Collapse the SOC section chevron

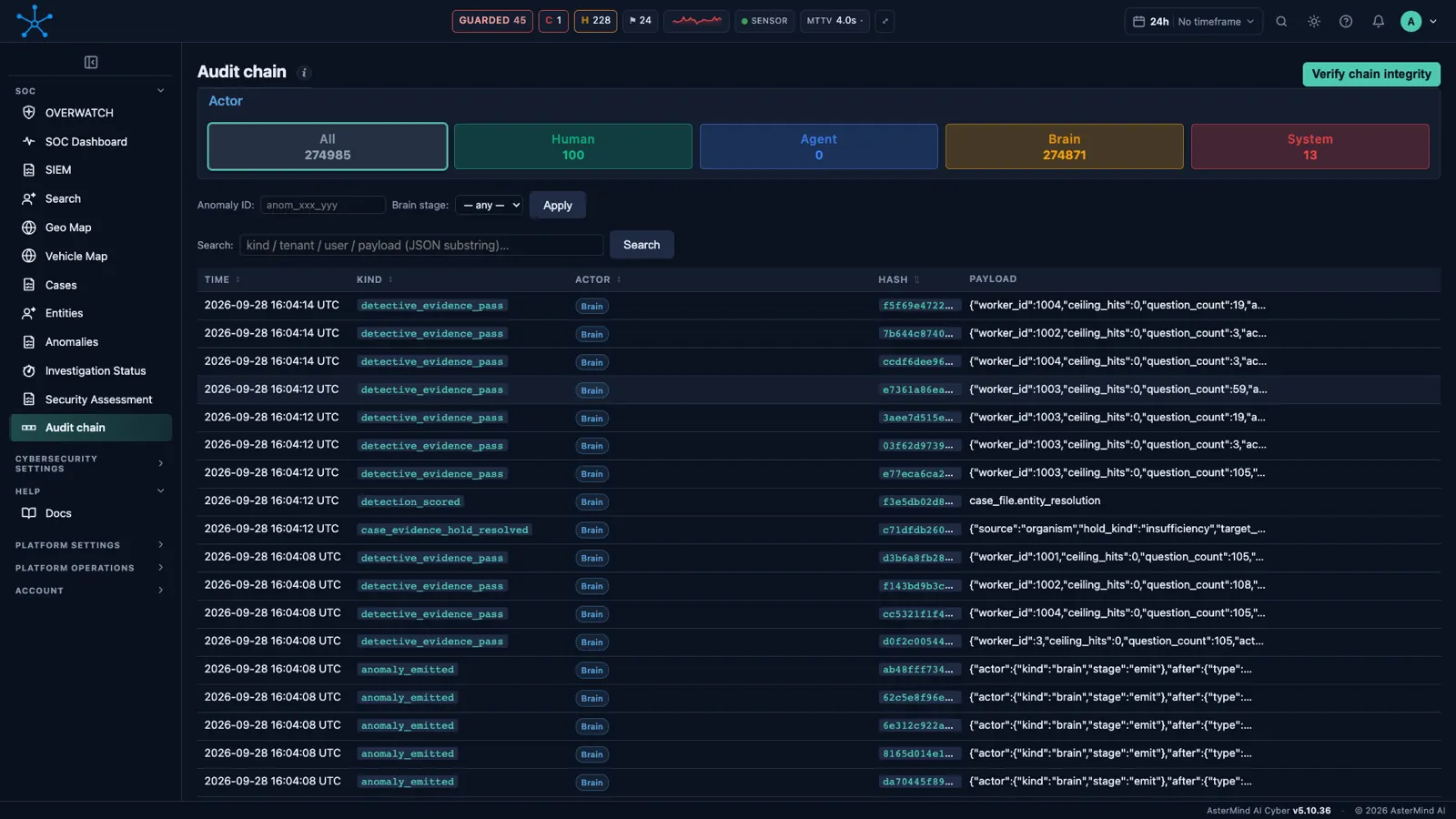click(161, 91)
